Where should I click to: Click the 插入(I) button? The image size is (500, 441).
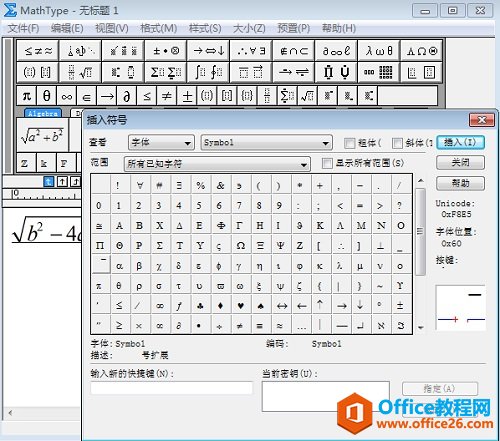coord(460,143)
